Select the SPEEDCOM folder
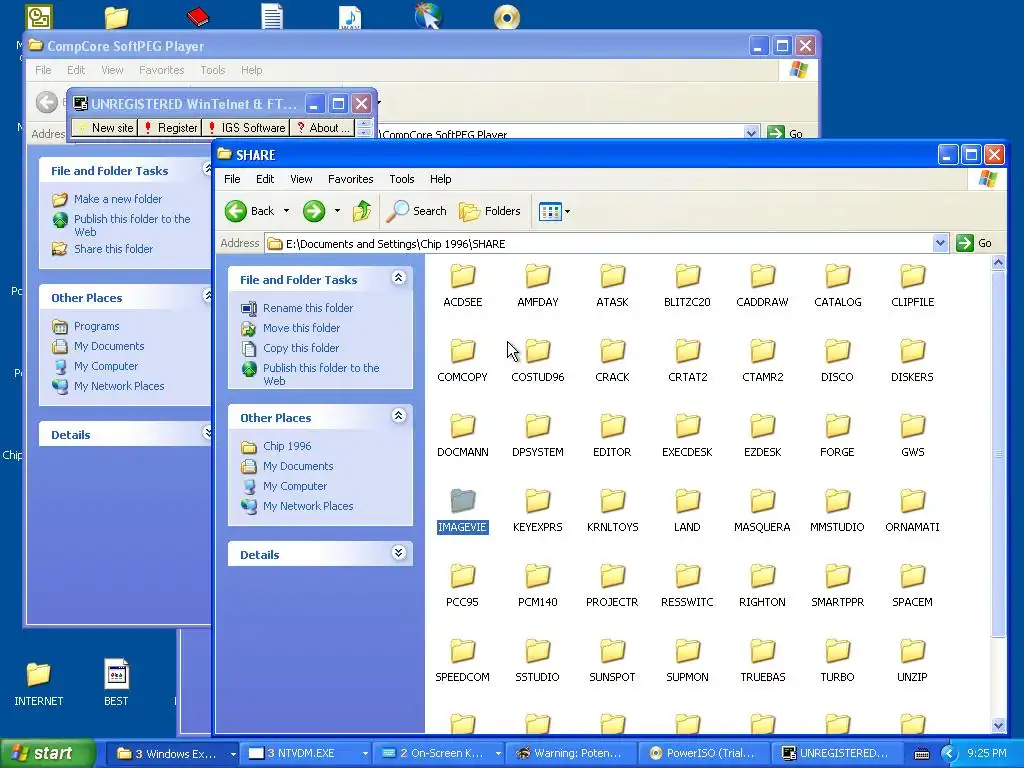Screen dimensions: 1024x768 (x=462, y=662)
